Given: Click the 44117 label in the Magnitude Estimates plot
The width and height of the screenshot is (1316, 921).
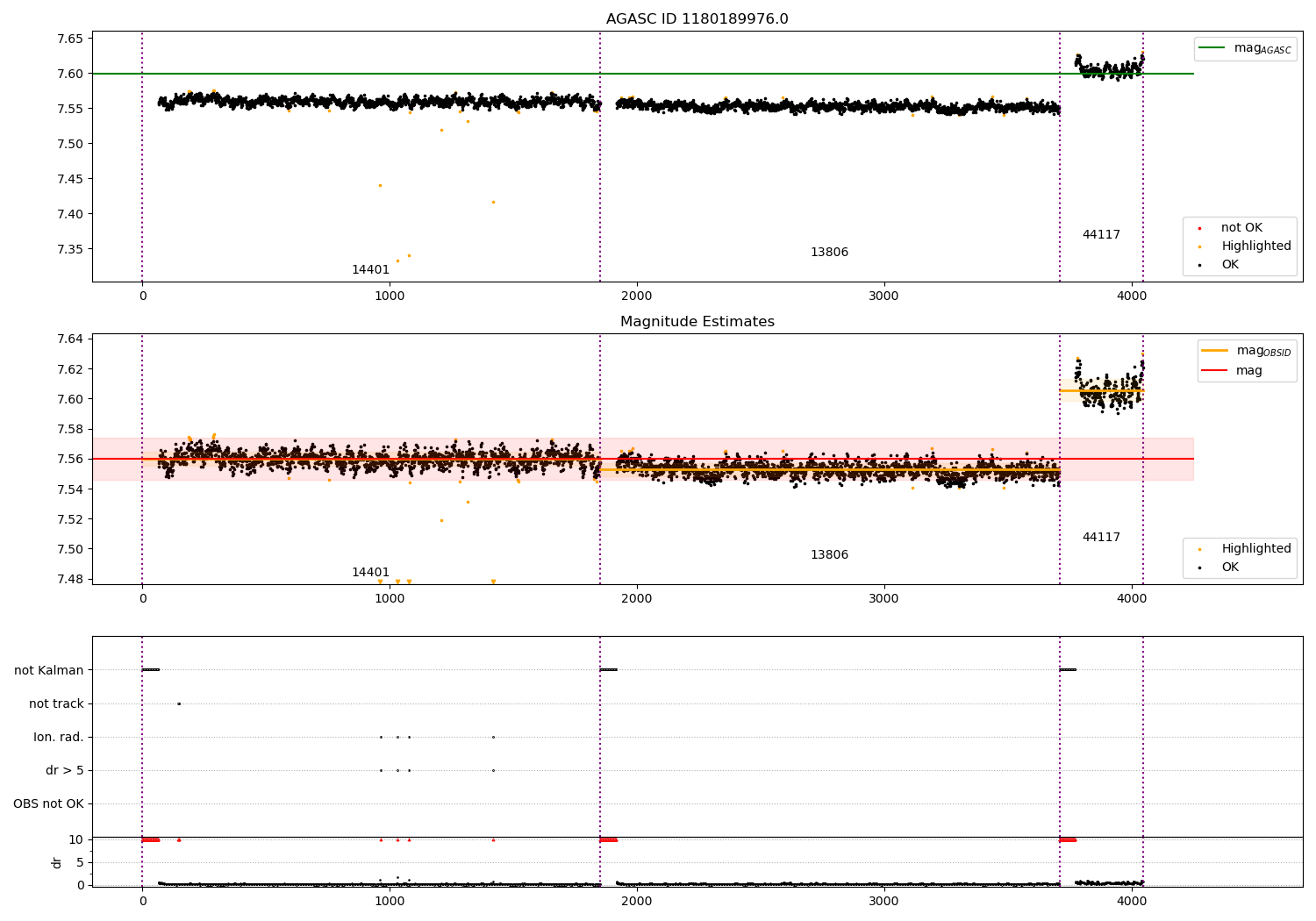Looking at the screenshot, I should click(1101, 538).
